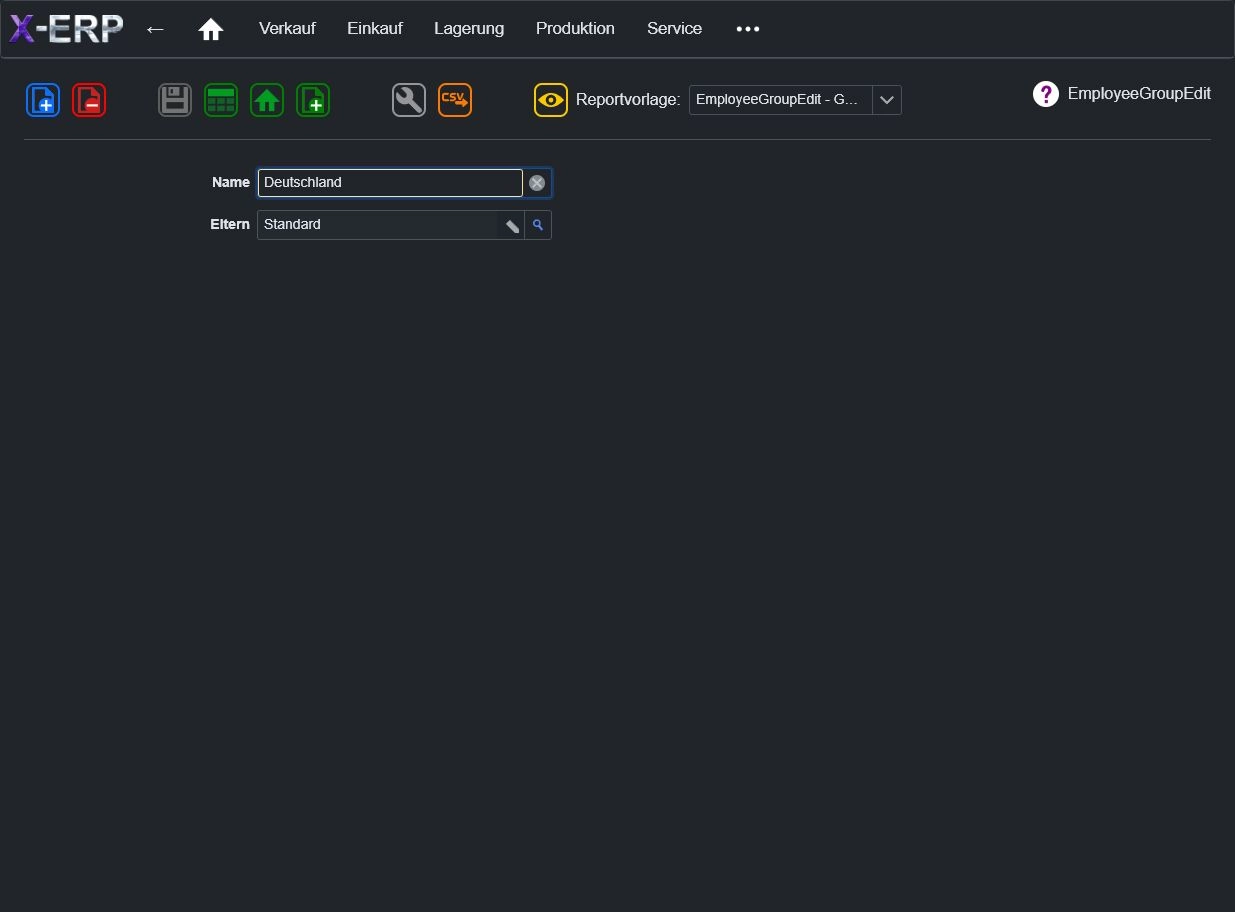This screenshot has height=912, width=1235.
Task: Click the Reportvorlage label text
Action: pos(628,100)
